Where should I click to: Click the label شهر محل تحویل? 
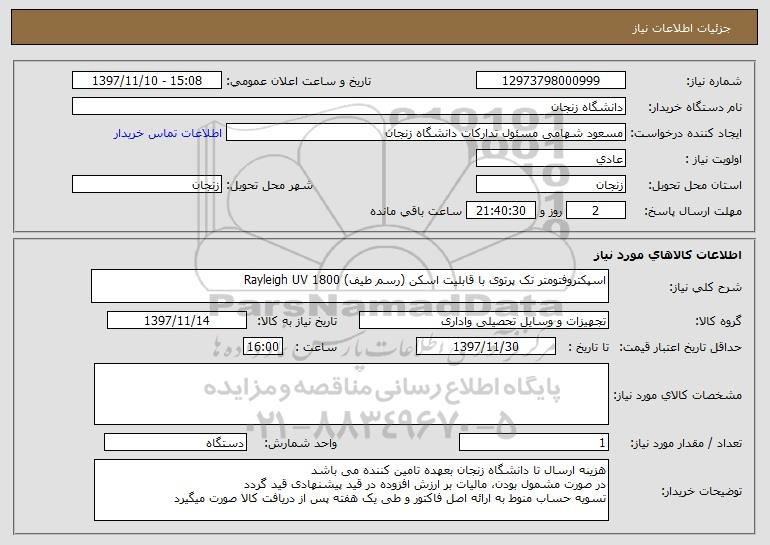[x=269, y=185]
